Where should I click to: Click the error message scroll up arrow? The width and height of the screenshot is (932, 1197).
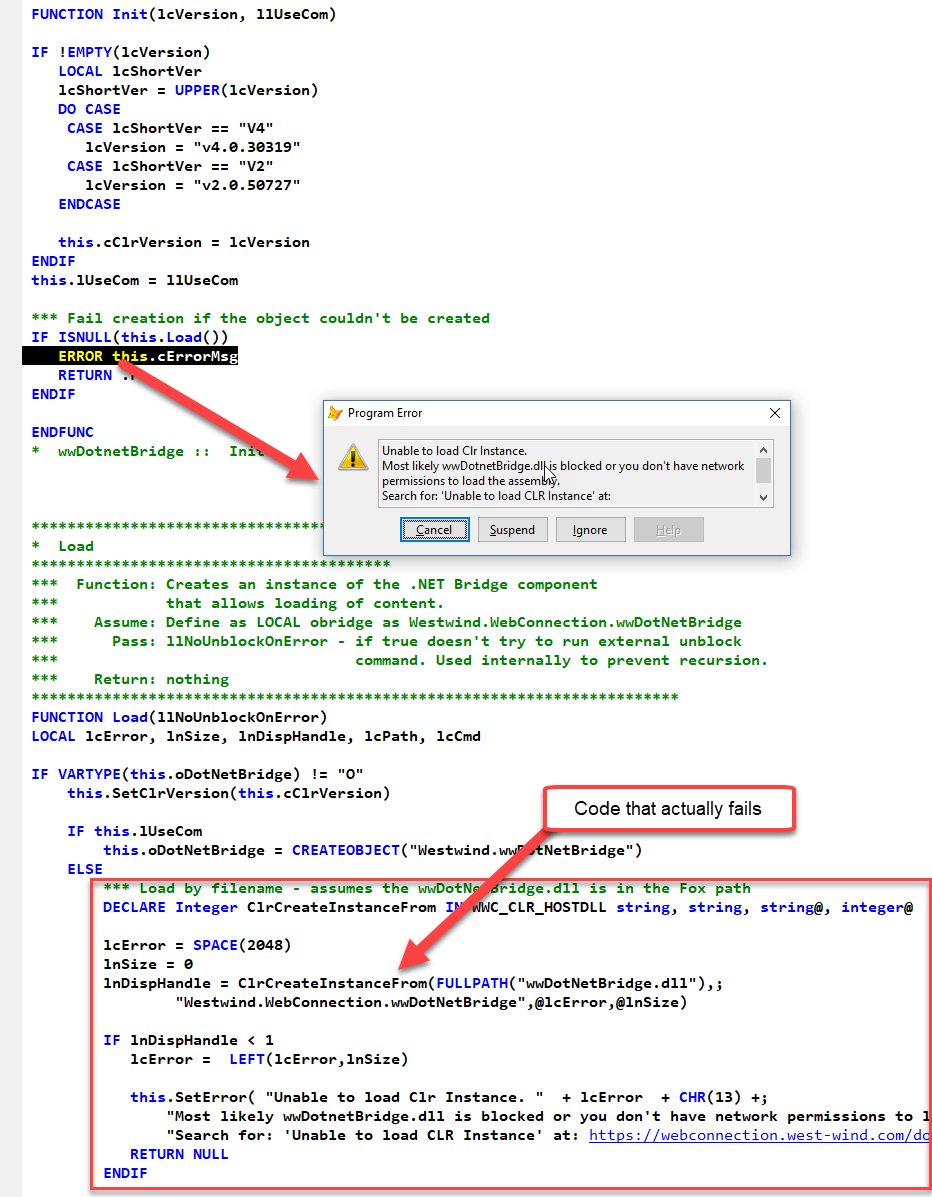point(763,449)
